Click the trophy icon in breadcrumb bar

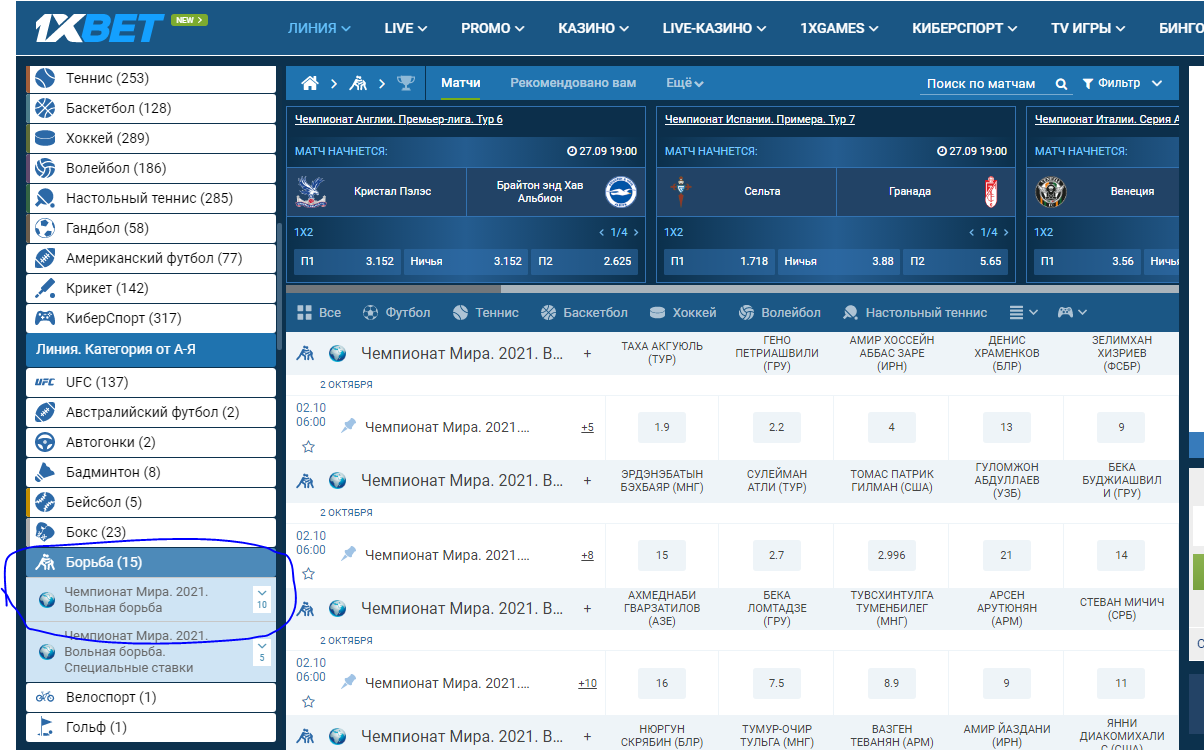tap(405, 83)
